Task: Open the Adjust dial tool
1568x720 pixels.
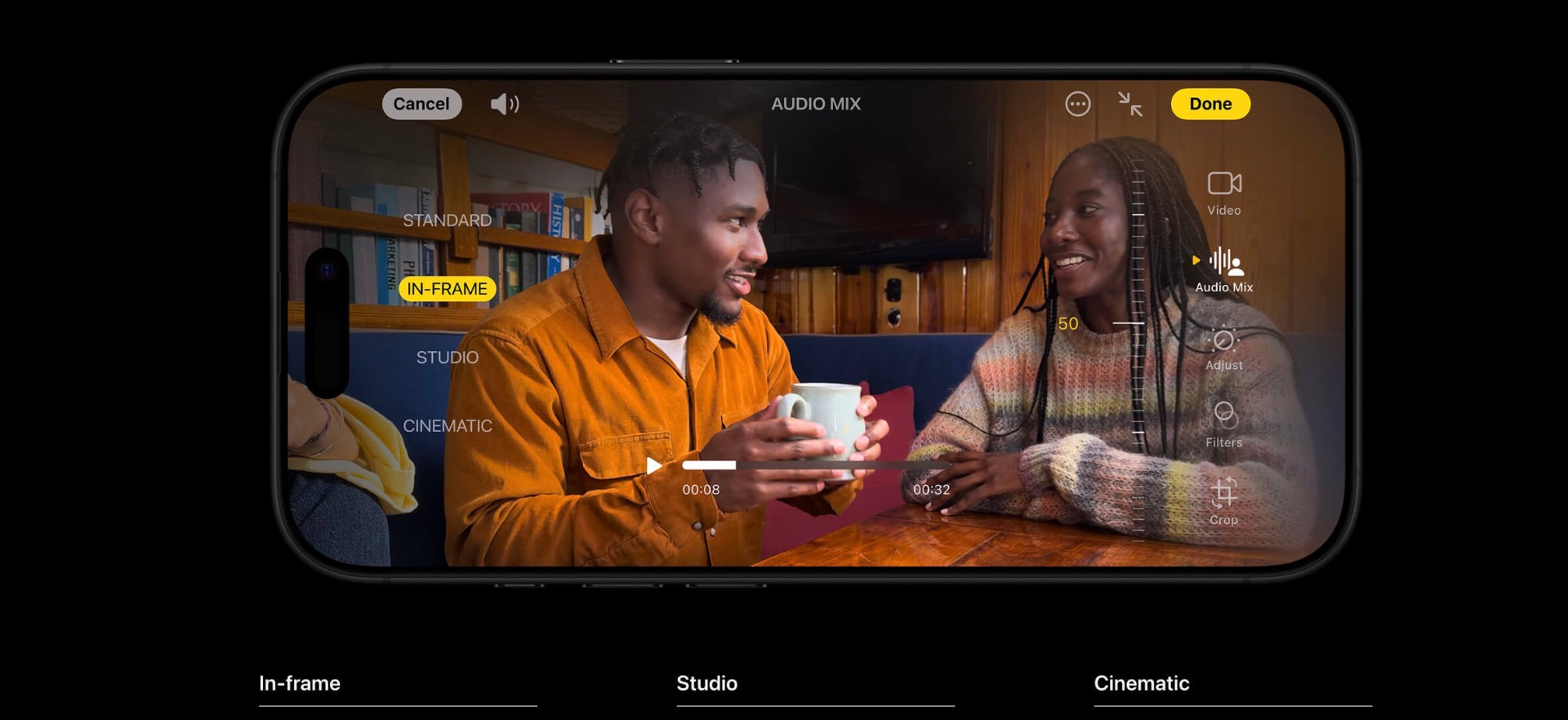Action: point(1223,340)
